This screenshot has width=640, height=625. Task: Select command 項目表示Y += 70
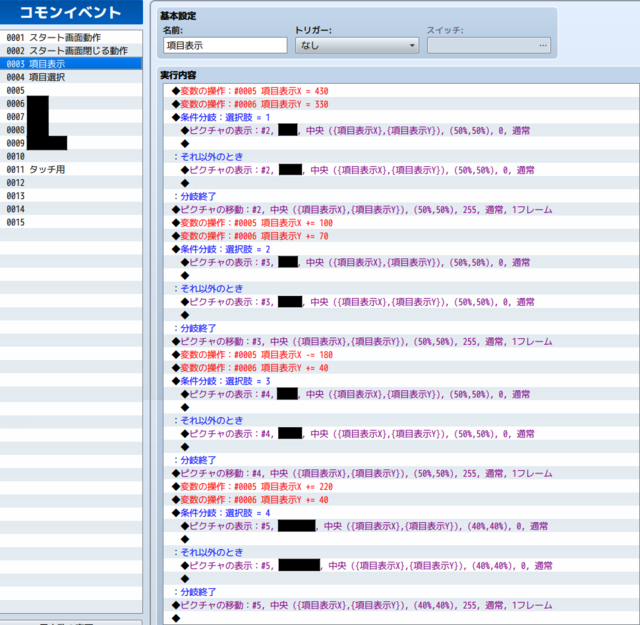(402, 236)
